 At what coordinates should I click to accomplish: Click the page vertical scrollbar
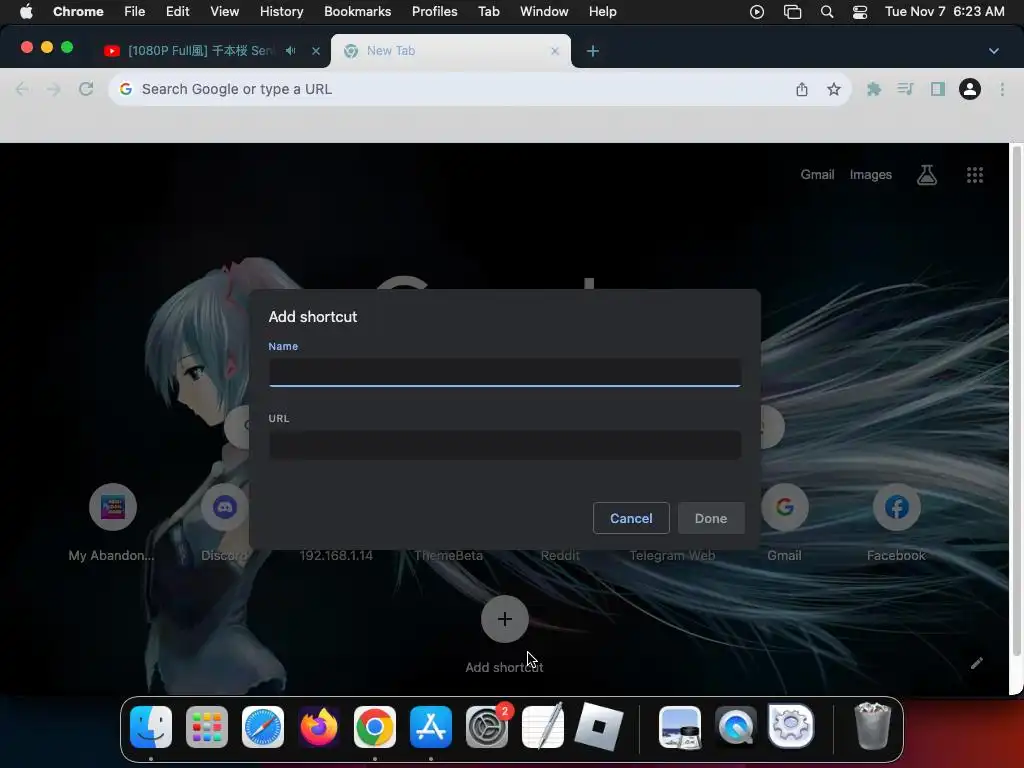pos(1016,400)
